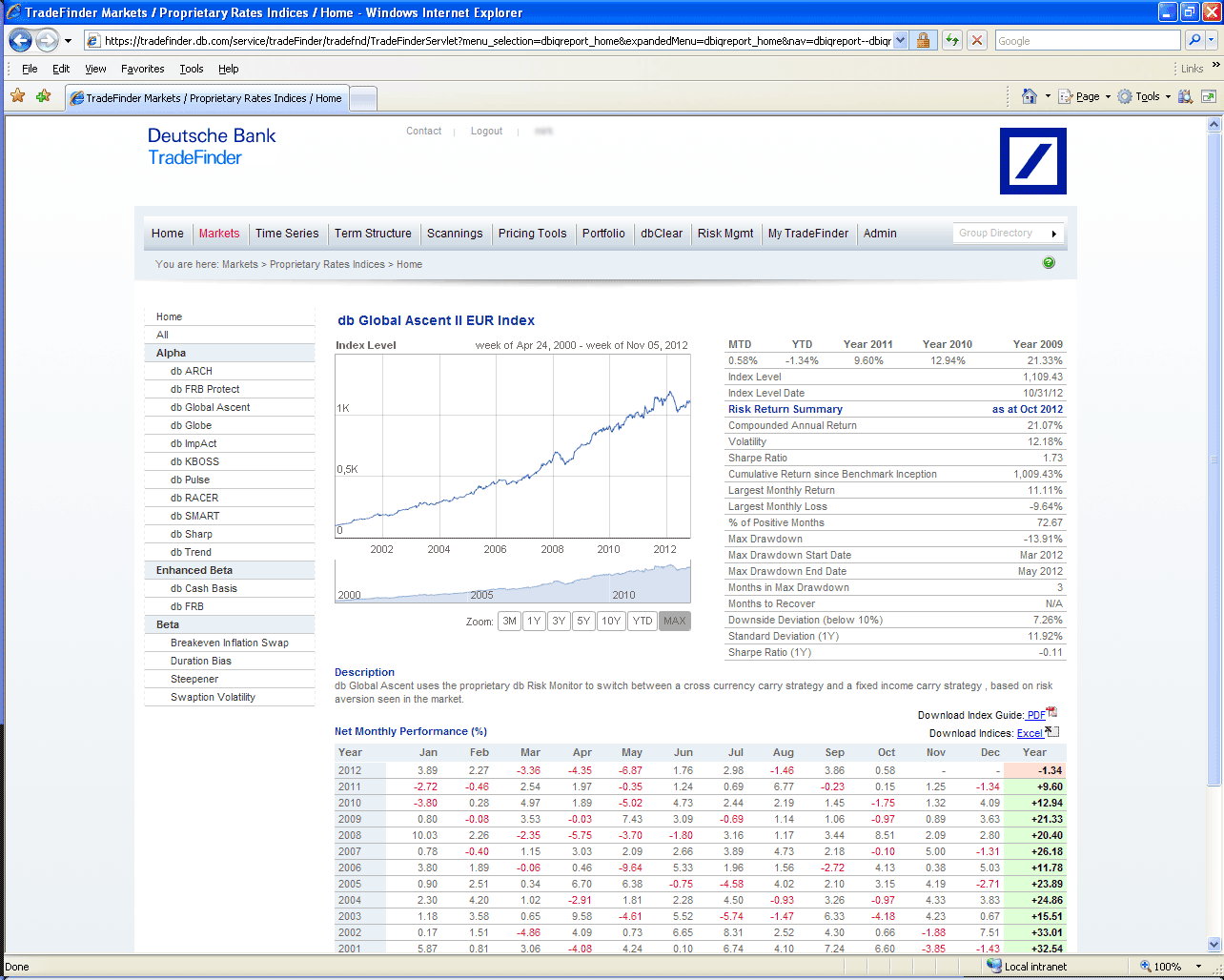Image resolution: width=1224 pixels, height=980 pixels.
Task: Select the 3M zoom range
Action: tap(510, 621)
